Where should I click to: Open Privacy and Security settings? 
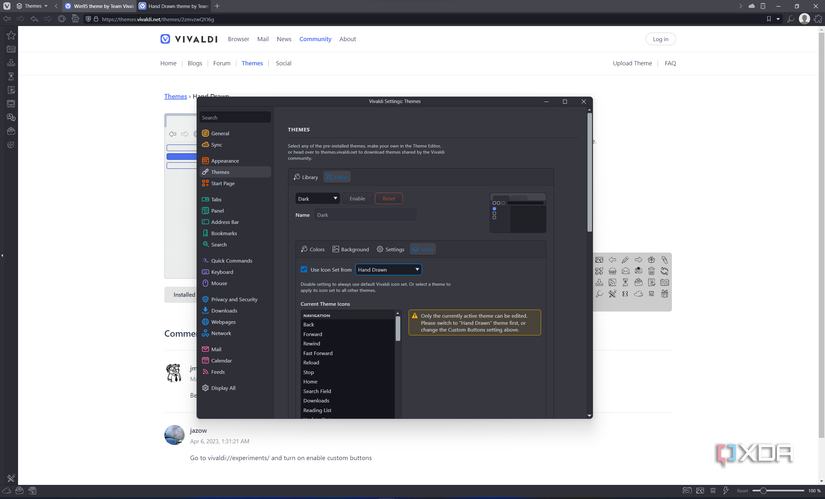pos(235,300)
